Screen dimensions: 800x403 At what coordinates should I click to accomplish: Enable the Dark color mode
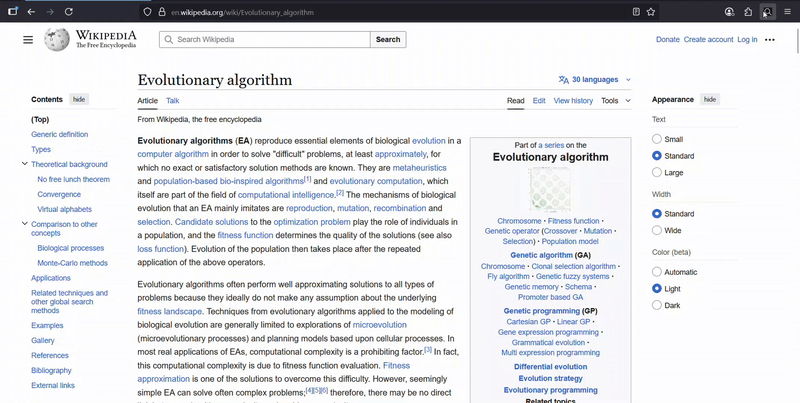657,305
